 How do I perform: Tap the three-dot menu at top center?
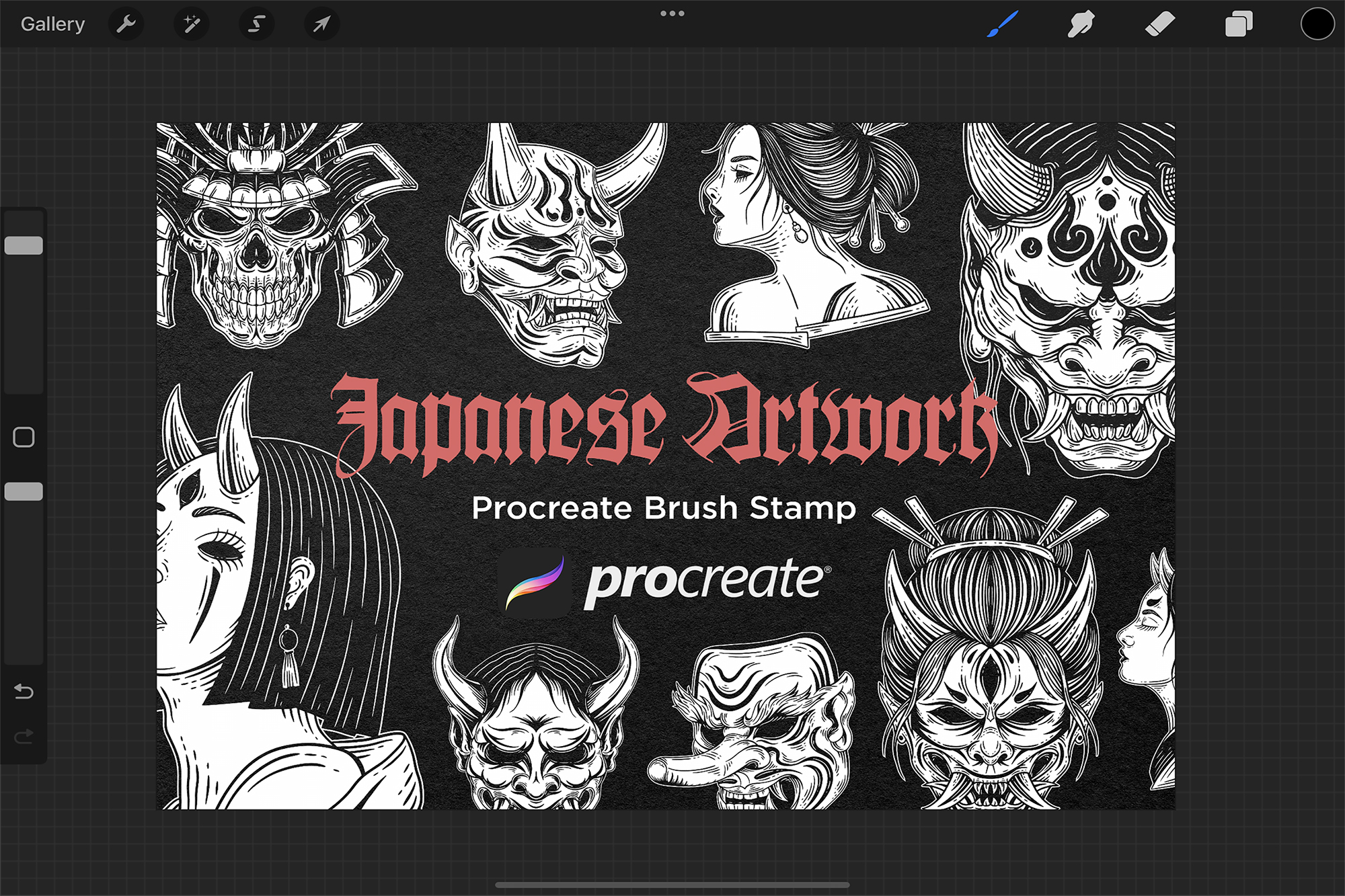672,13
